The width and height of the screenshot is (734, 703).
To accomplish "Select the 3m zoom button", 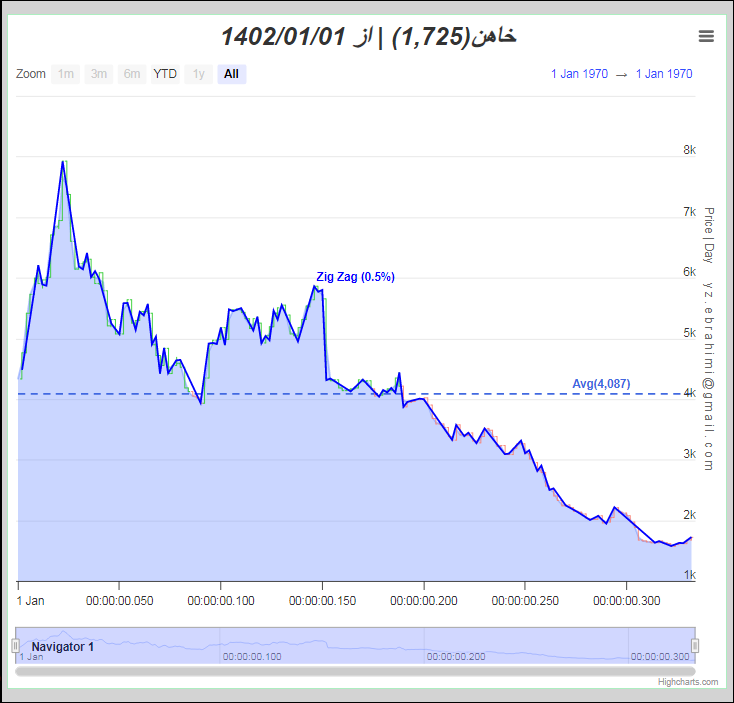I will 99,74.
